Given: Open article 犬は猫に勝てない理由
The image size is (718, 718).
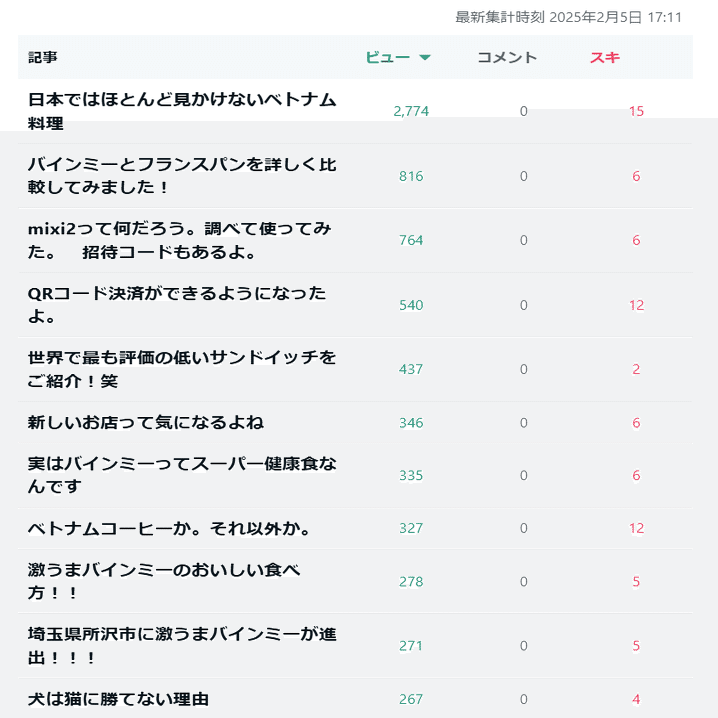Looking at the screenshot, I should click(118, 699).
